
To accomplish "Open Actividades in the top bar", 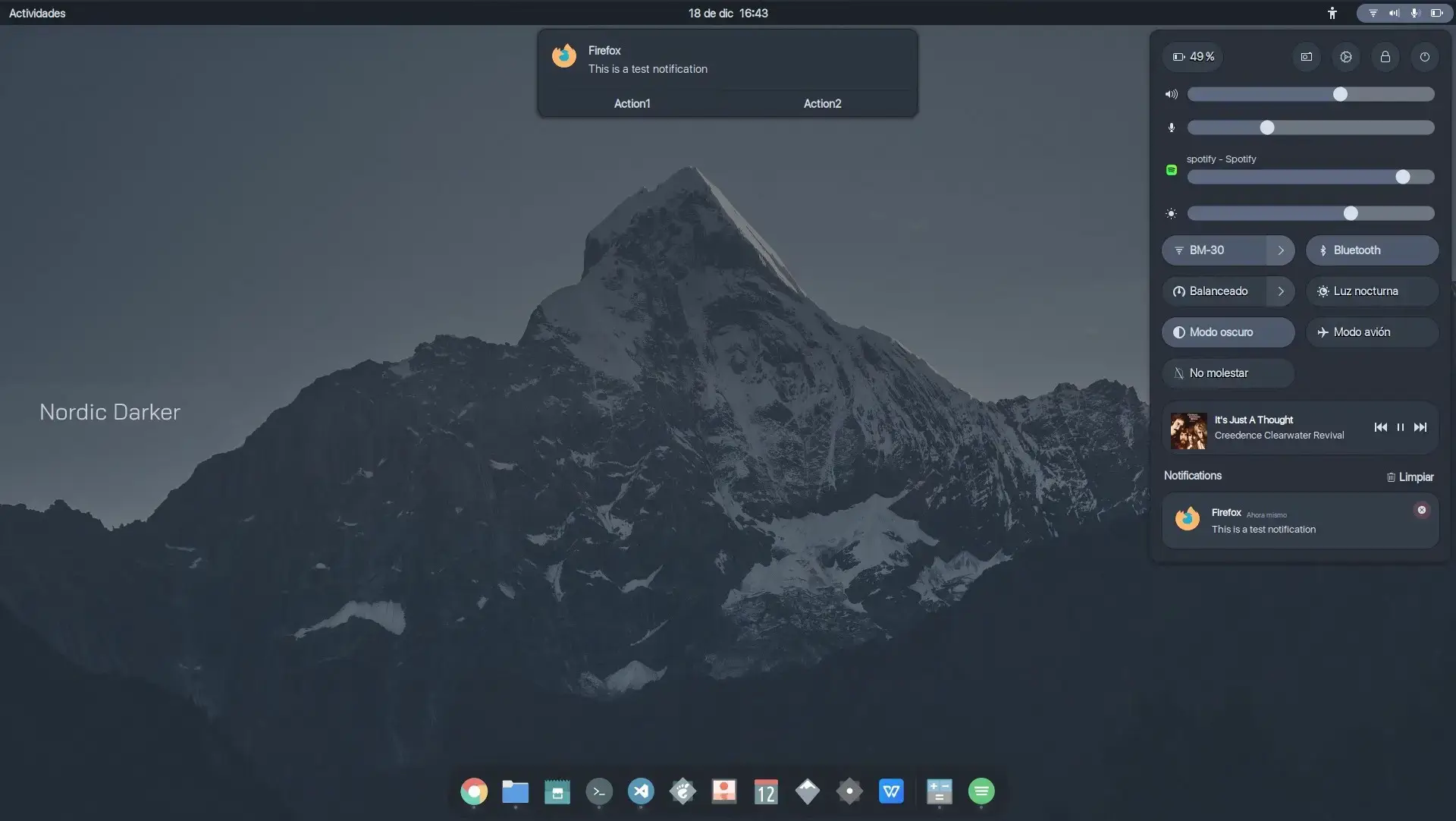I will [36, 13].
